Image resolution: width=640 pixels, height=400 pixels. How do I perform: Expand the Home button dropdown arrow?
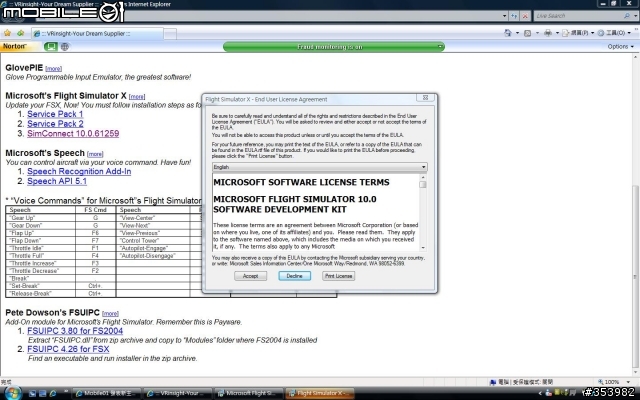517,33
